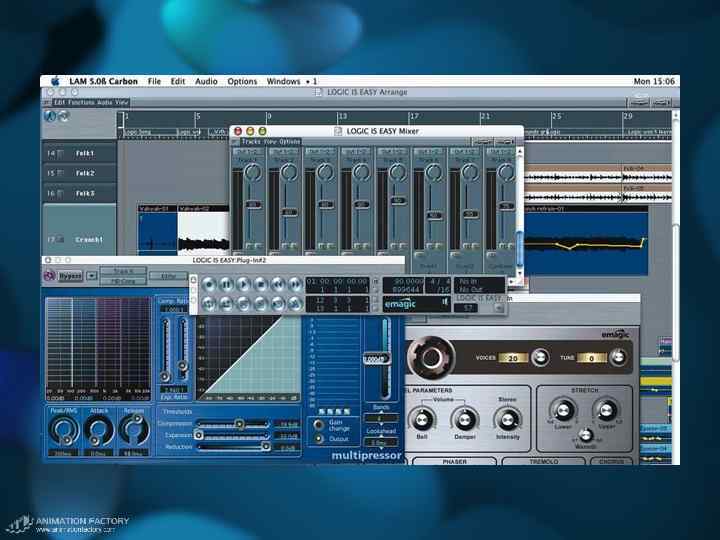Click the Stereo Intensity knob
This screenshot has width=720, height=540.
click(507, 419)
